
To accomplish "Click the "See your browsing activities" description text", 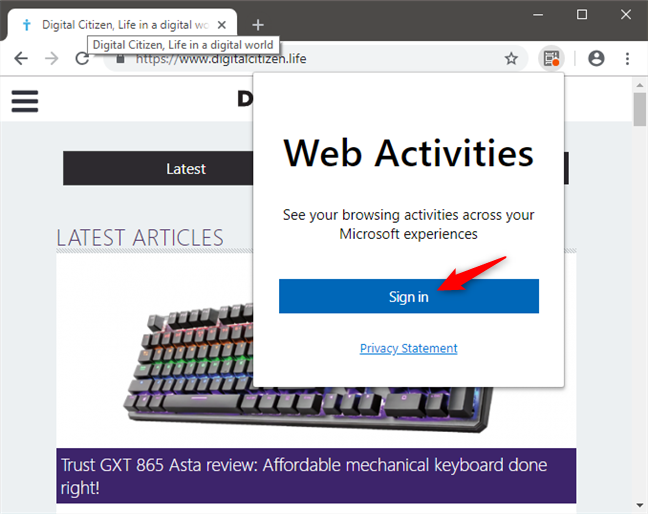I will click(x=409, y=224).
